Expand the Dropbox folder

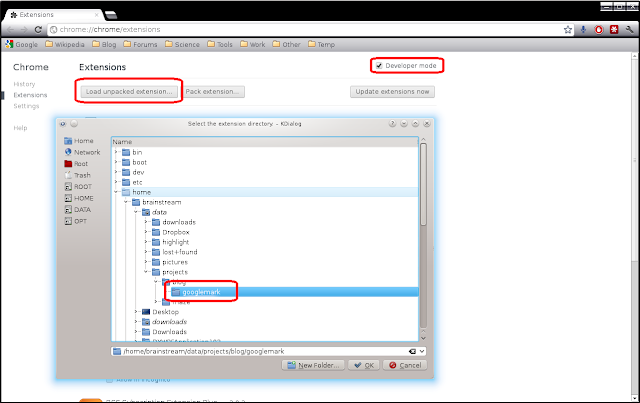[146, 232]
